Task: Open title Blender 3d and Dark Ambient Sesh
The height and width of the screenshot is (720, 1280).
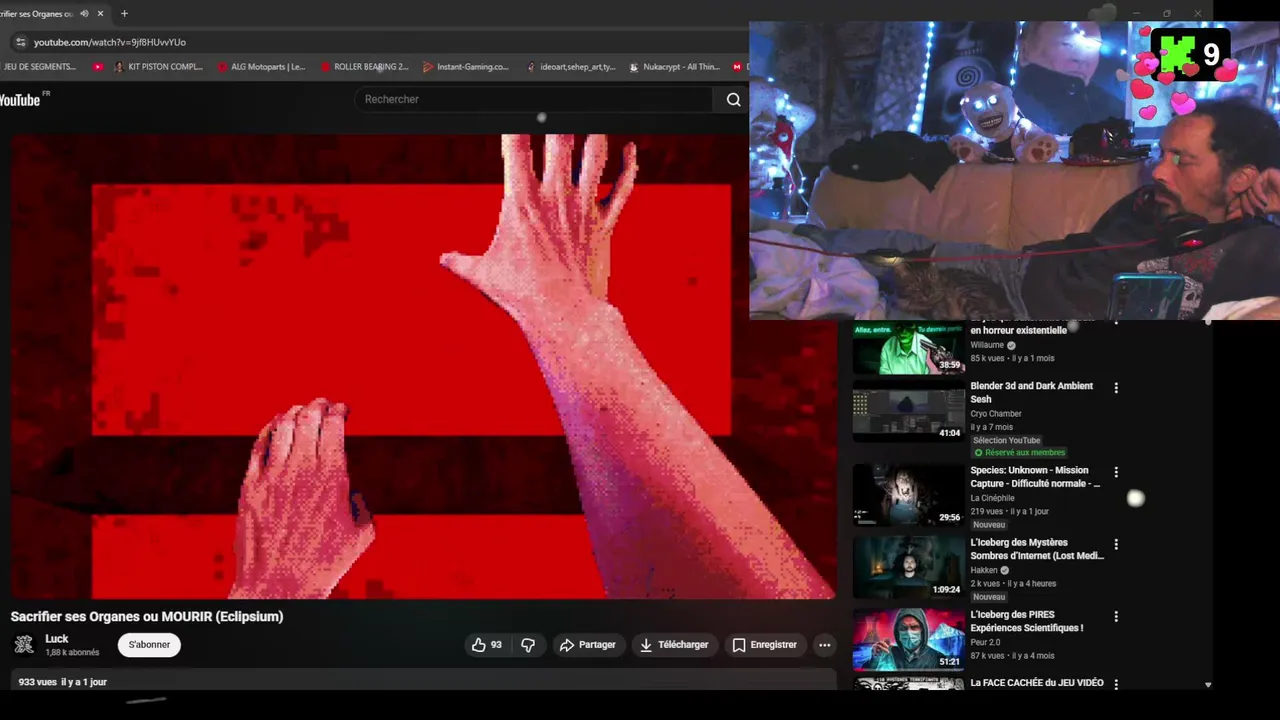Action: [1031, 392]
